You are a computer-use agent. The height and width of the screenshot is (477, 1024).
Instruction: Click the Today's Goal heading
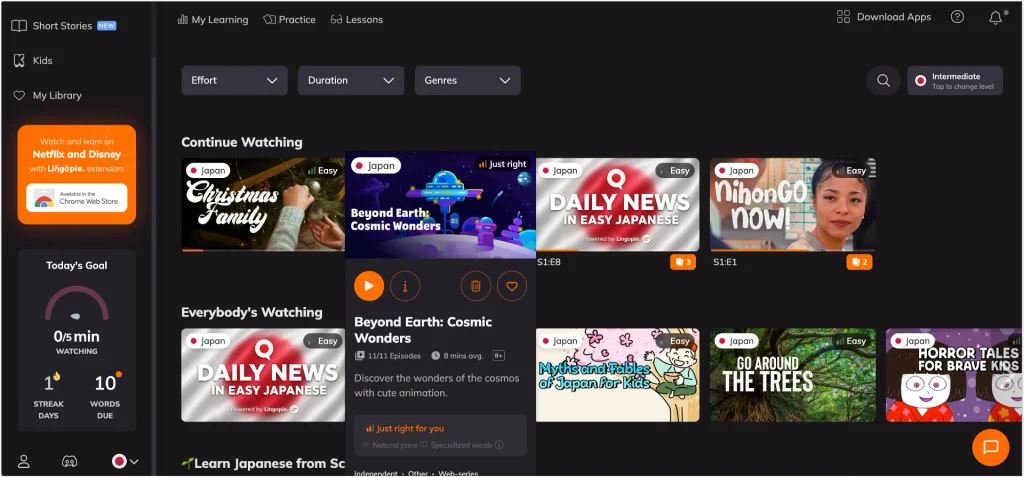[77, 265]
